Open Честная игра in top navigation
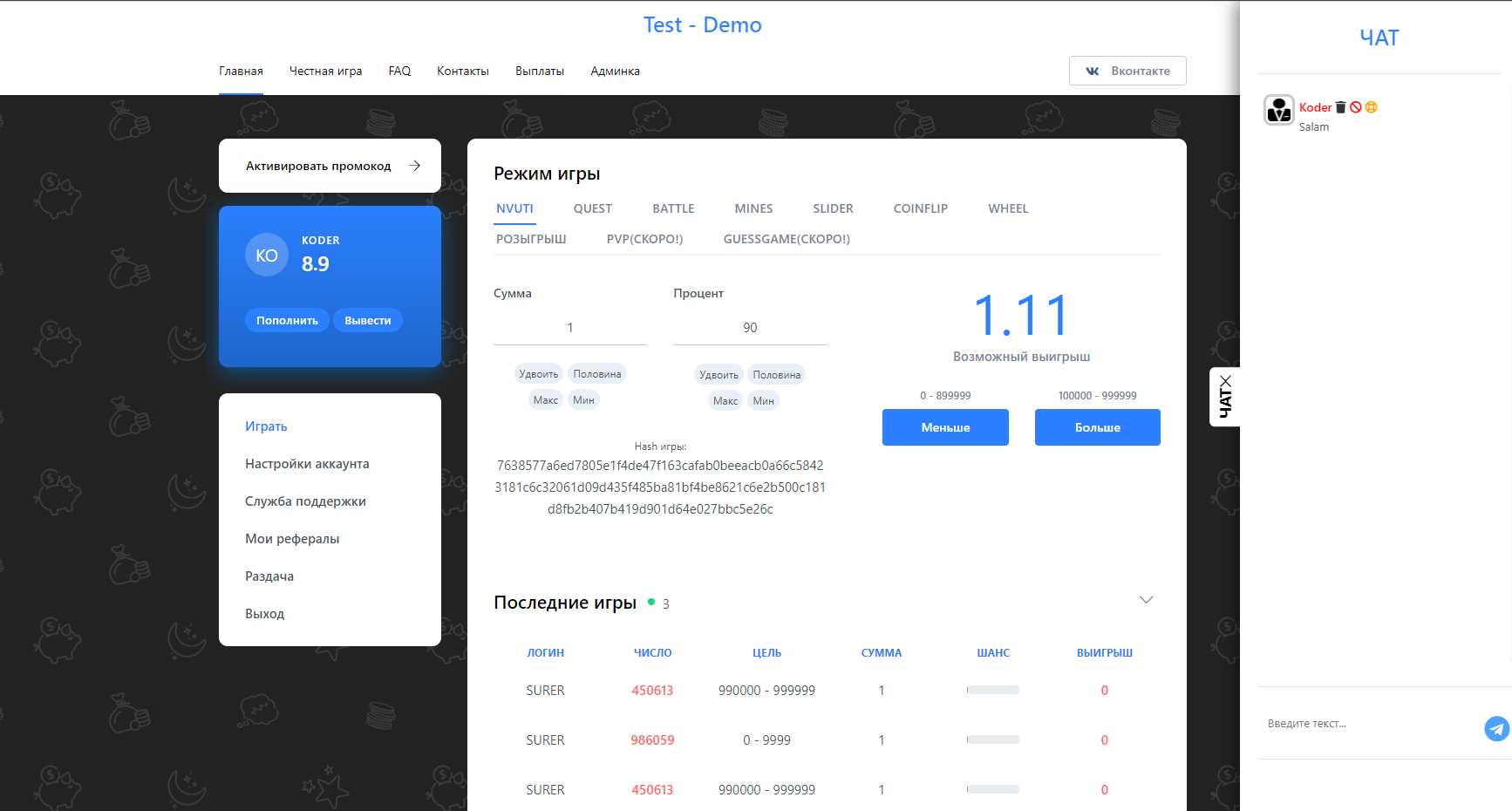1512x811 pixels. (325, 72)
